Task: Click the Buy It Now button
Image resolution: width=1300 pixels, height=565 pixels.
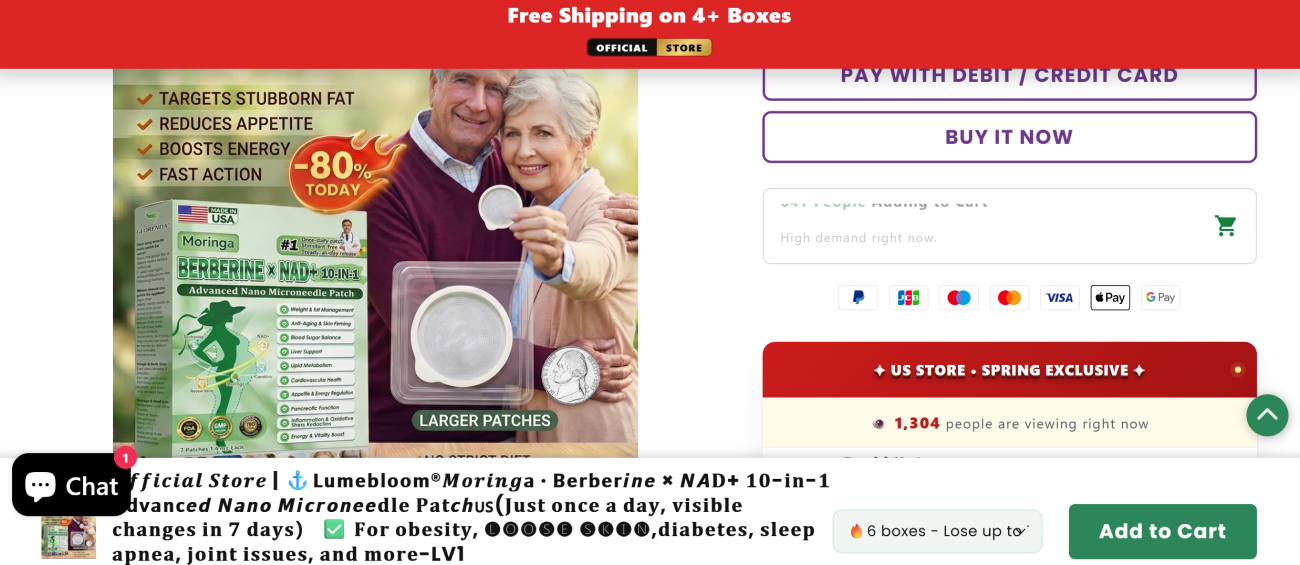Action: [x=1009, y=137]
